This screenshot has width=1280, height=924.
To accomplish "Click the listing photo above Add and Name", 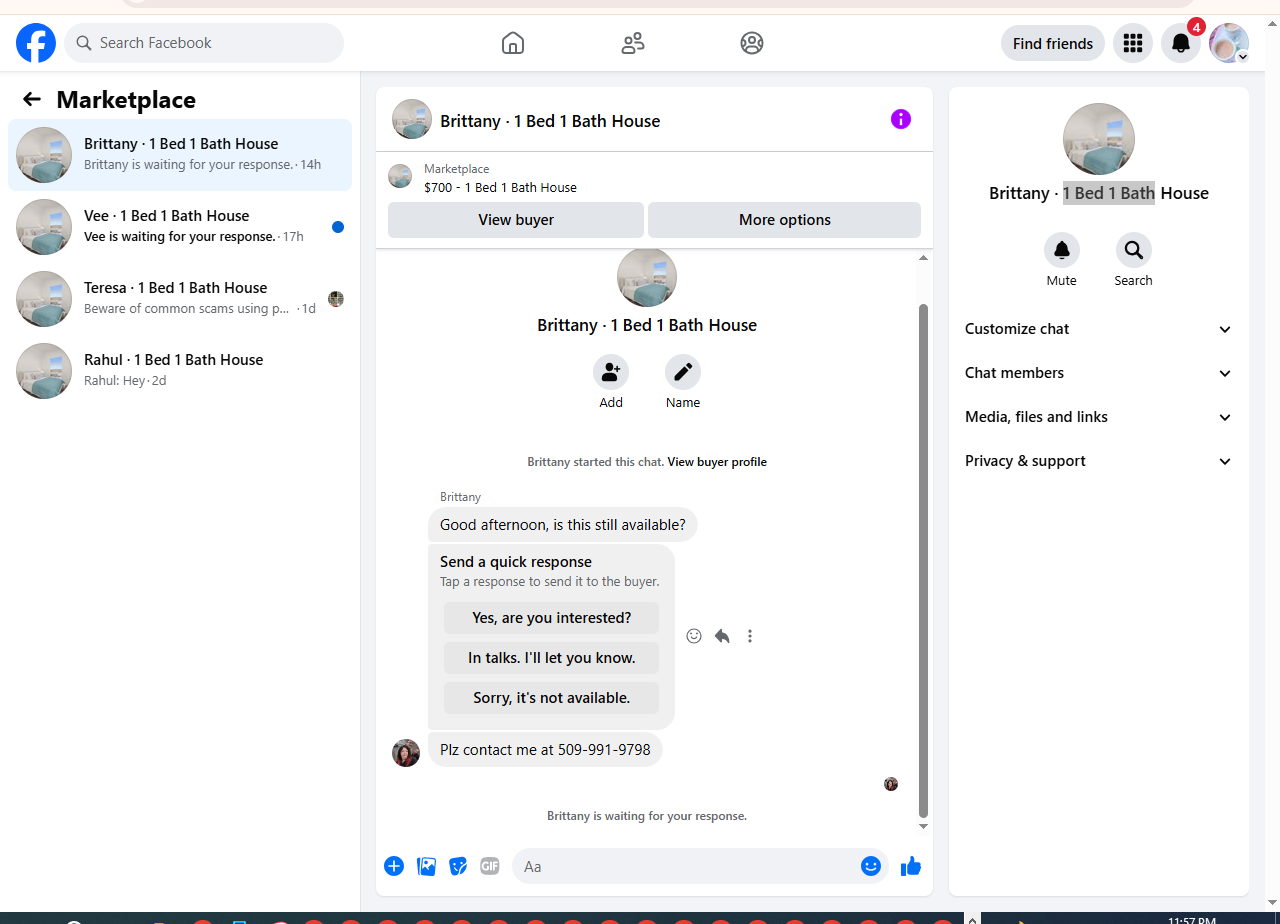I will point(647,277).
